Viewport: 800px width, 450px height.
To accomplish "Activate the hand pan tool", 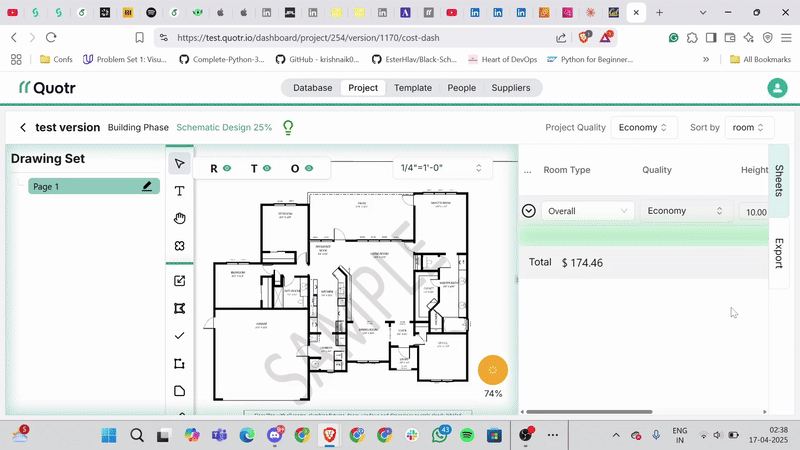I will click(179, 218).
